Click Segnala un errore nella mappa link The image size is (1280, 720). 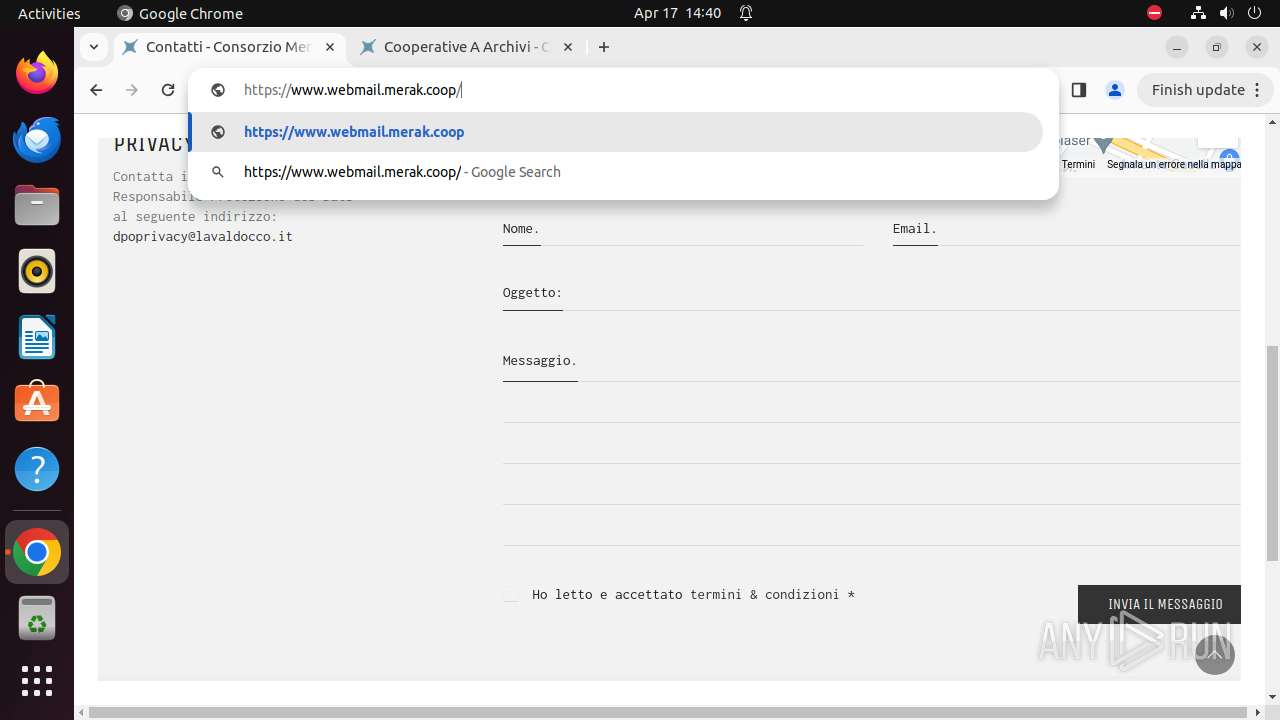(1173, 164)
